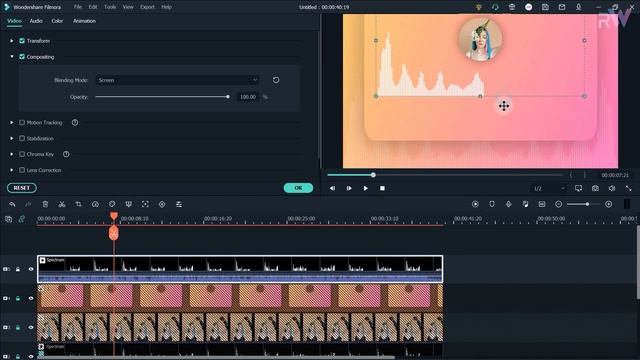Image resolution: width=640 pixels, height=360 pixels.
Task: Click the Chroma Key help icon
Action: 66,154
